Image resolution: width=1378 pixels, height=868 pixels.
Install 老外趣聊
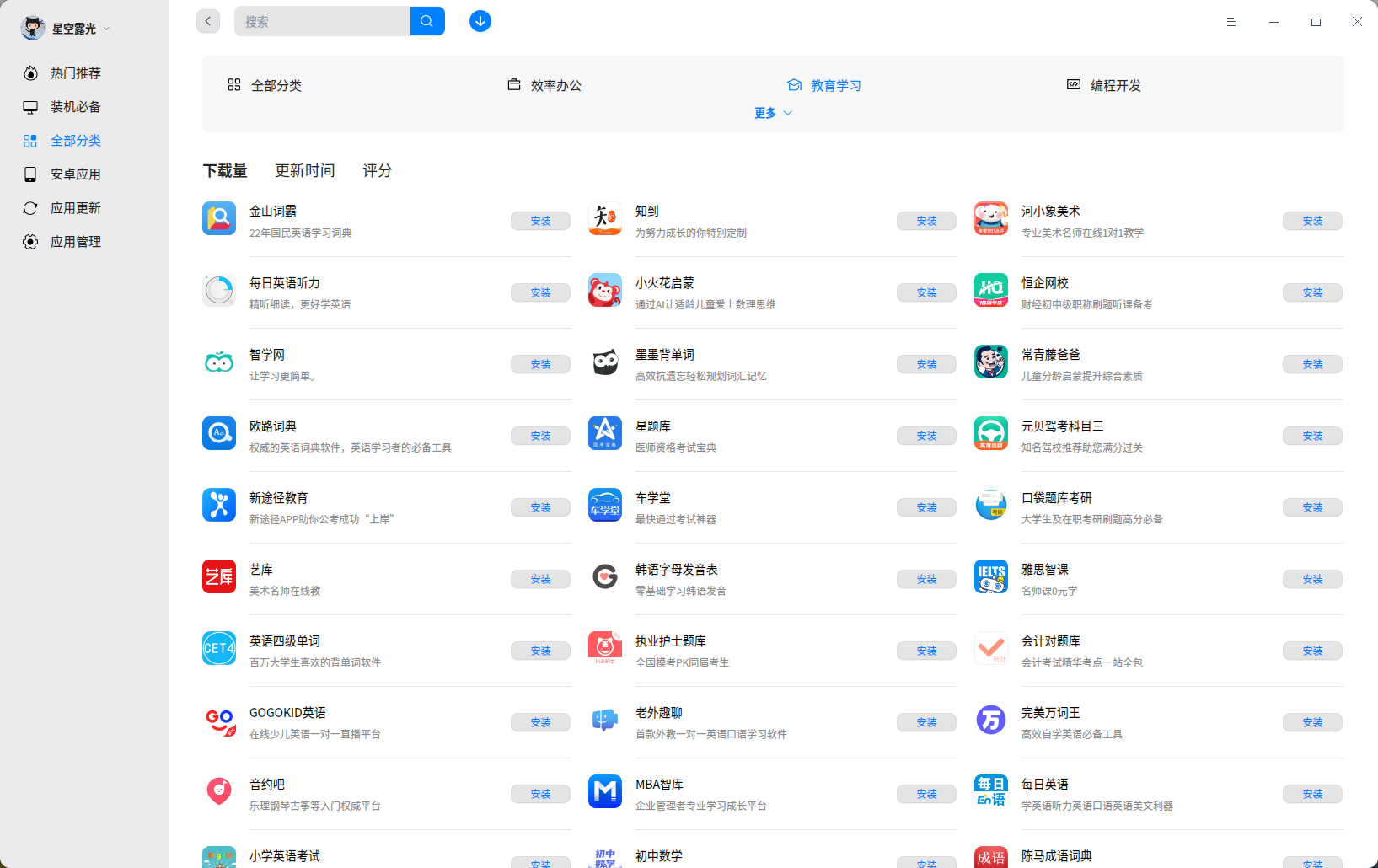pos(927,722)
